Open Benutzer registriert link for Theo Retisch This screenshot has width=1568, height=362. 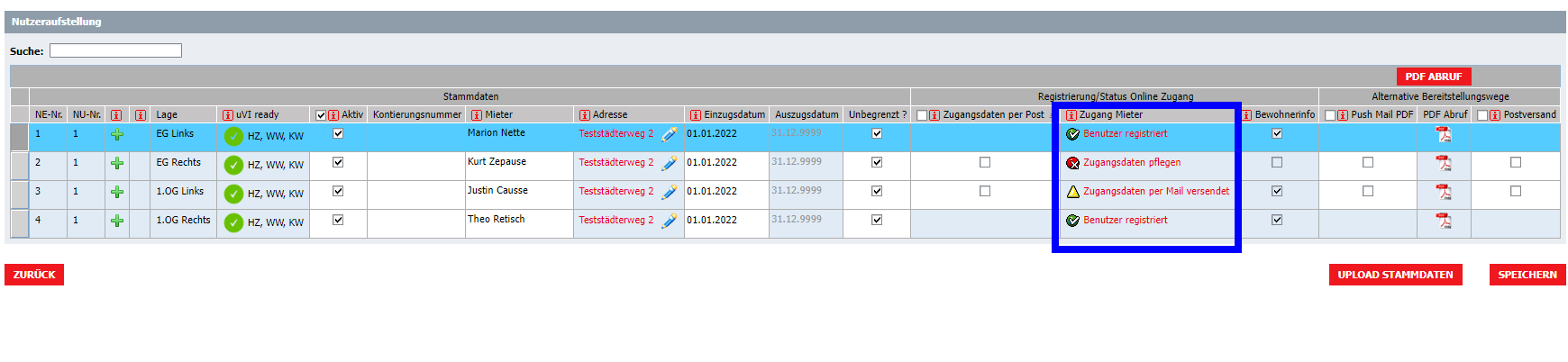pyautogui.click(x=1126, y=220)
